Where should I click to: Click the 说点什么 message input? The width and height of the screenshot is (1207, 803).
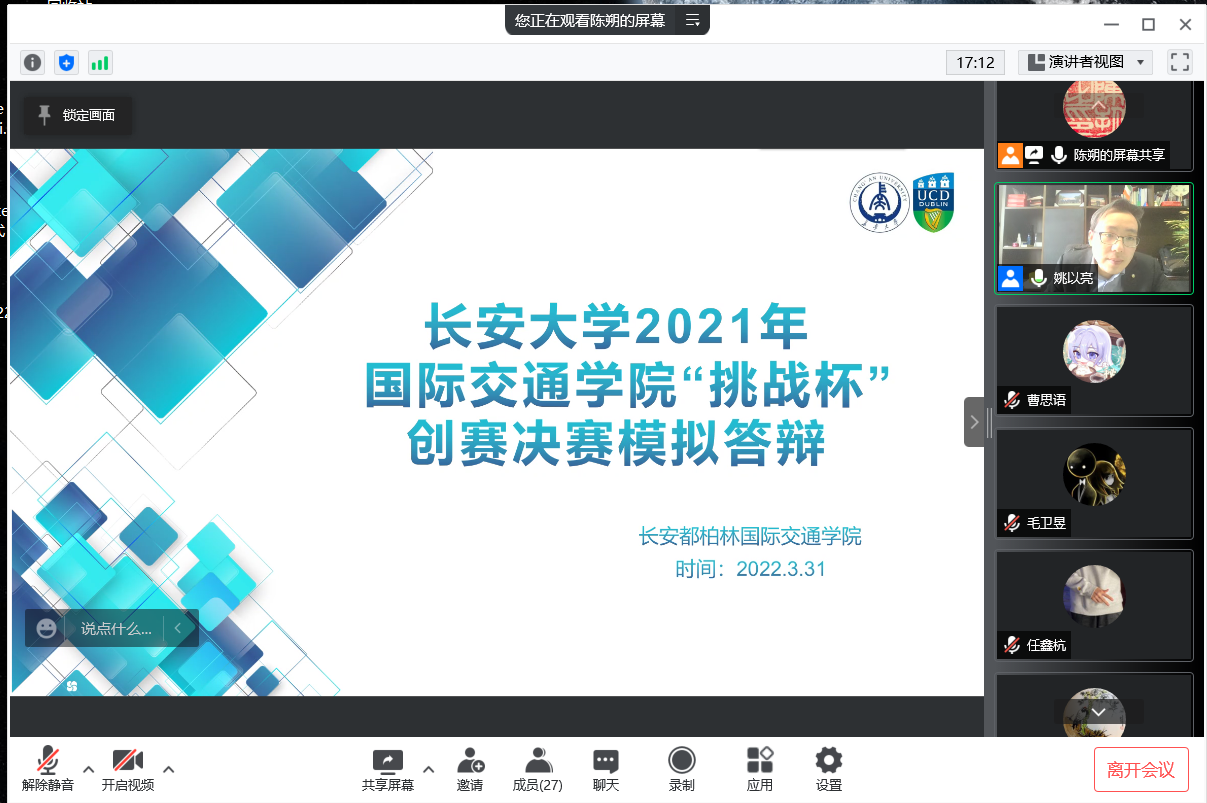pos(116,629)
